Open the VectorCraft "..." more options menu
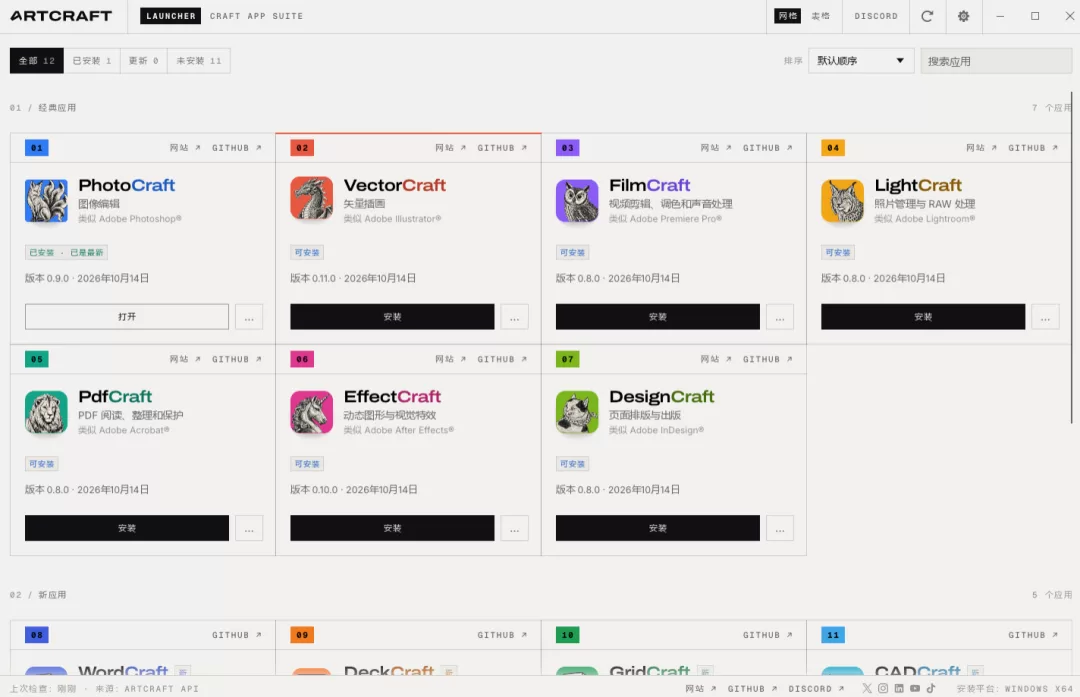 coord(515,317)
